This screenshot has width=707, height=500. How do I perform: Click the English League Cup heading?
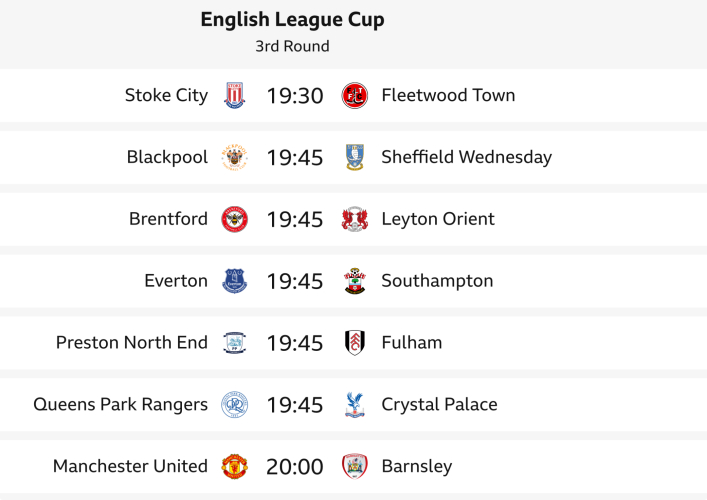(292, 20)
